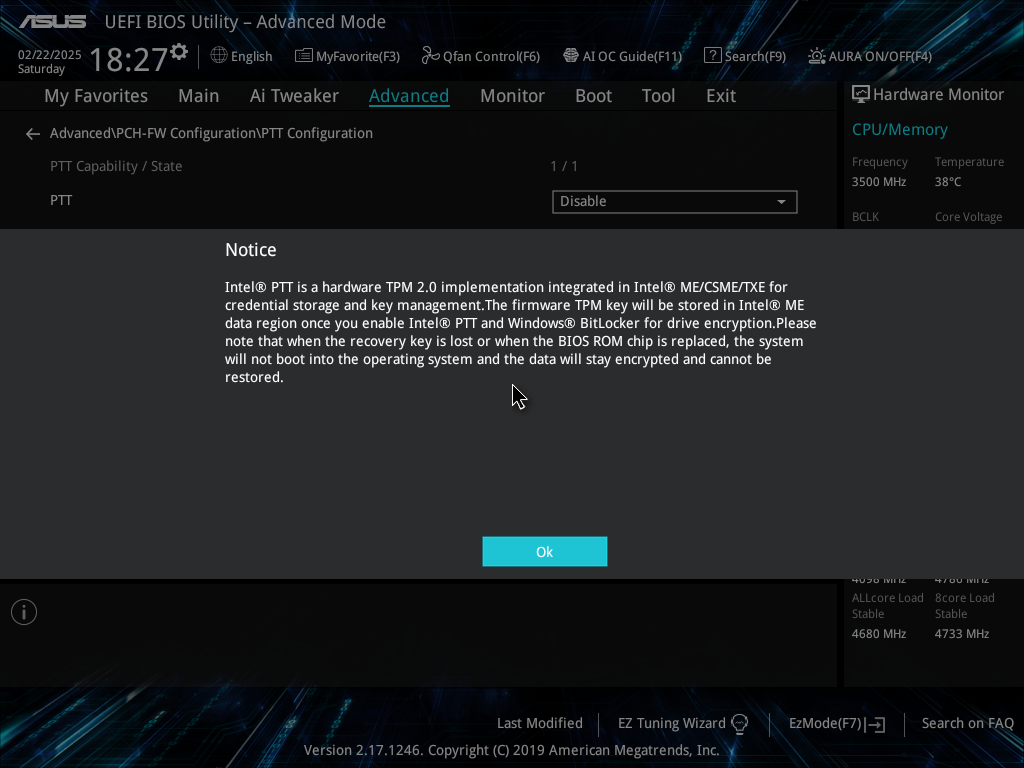Viewport: 1024px width, 768px height.
Task: Click the Hardware Monitor panel icon
Action: coord(861,95)
